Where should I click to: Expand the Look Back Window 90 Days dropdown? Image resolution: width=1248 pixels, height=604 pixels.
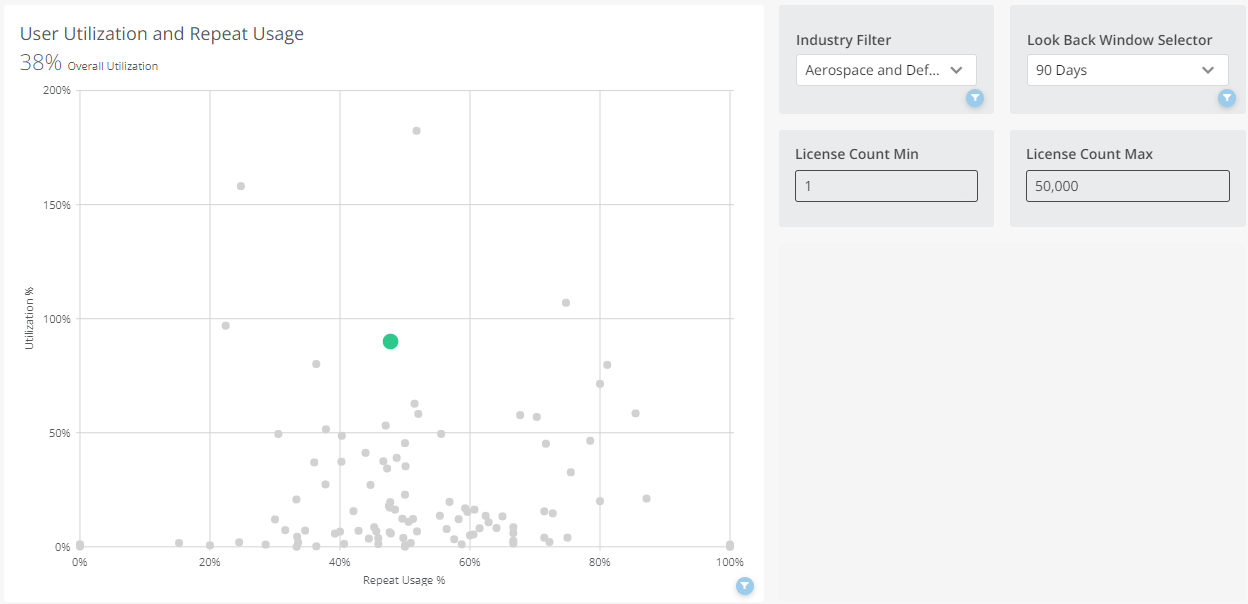coord(1127,70)
